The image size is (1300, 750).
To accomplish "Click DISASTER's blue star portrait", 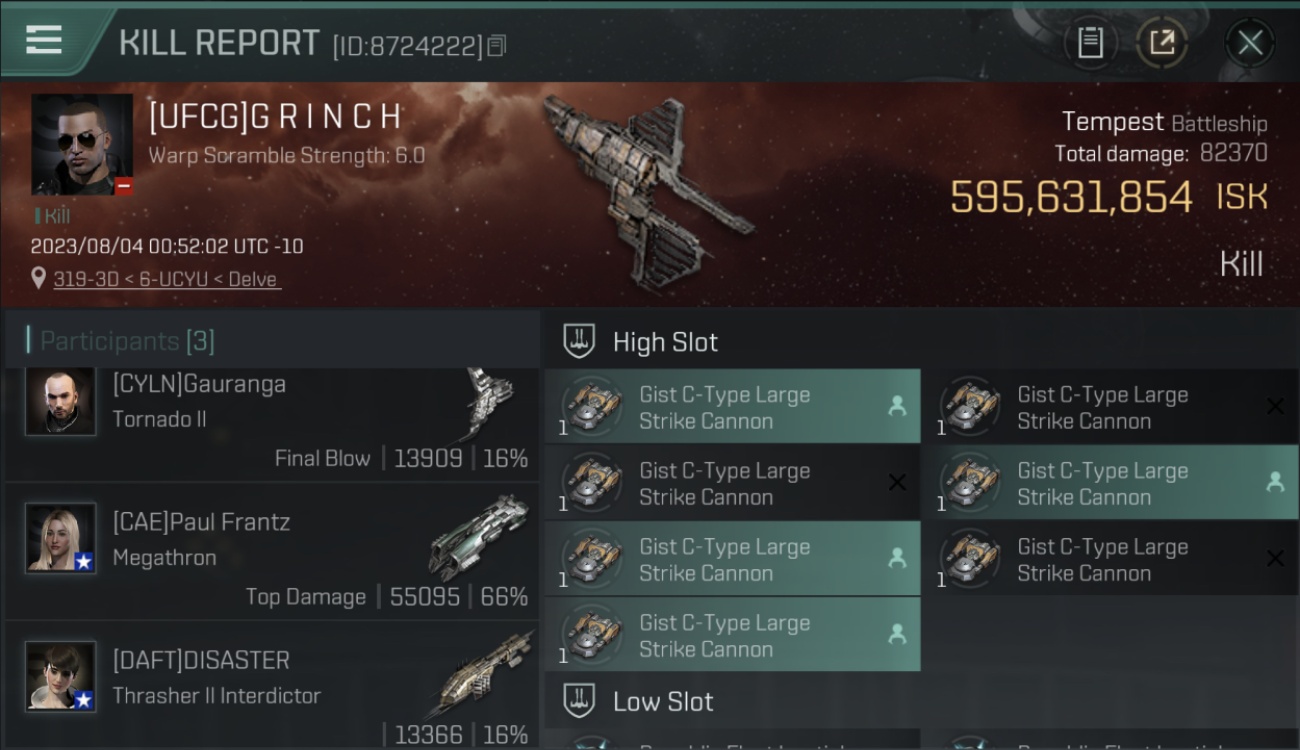I will pos(61,676).
